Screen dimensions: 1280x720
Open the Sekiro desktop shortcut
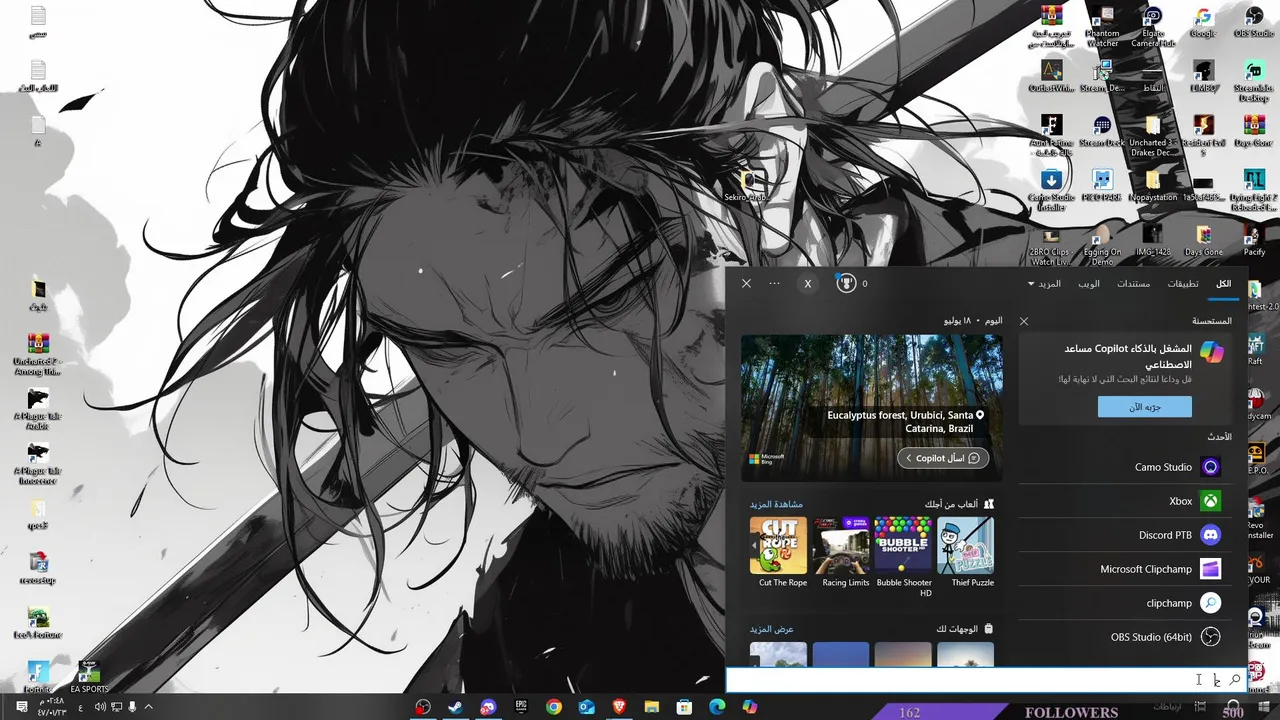[x=748, y=186]
